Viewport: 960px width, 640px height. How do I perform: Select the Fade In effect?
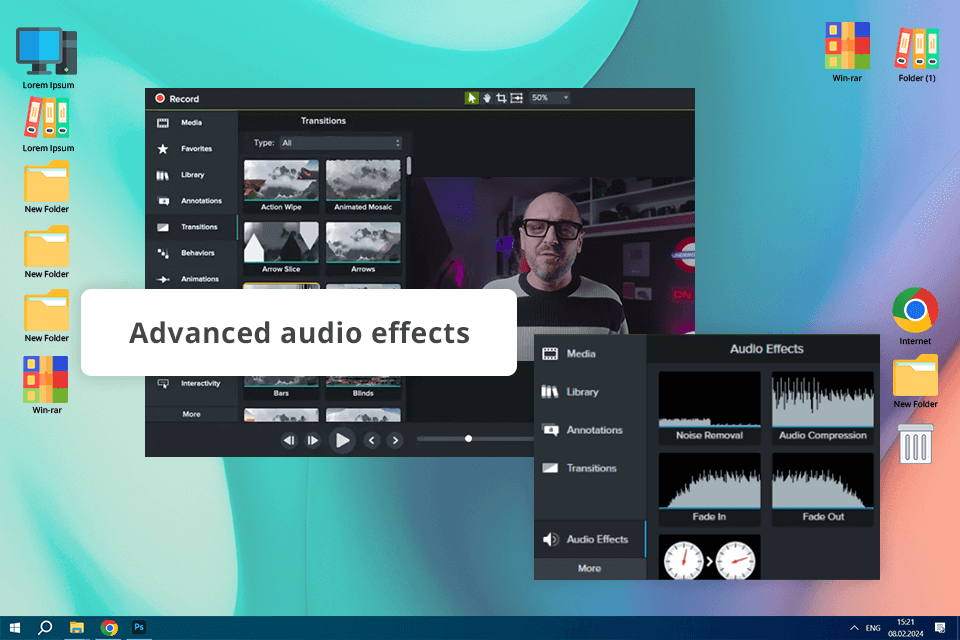[709, 489]
